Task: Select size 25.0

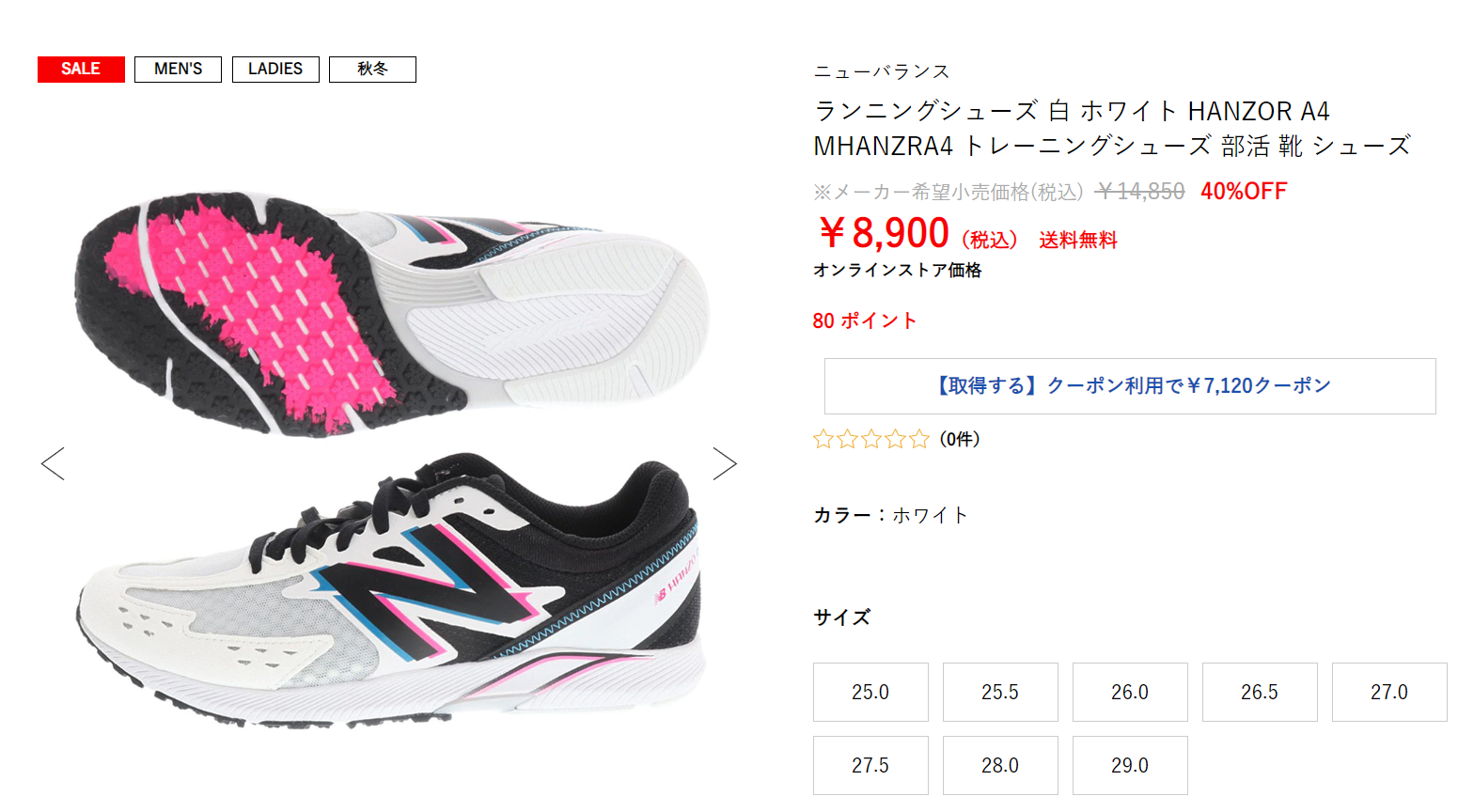Action: (870, 692)
